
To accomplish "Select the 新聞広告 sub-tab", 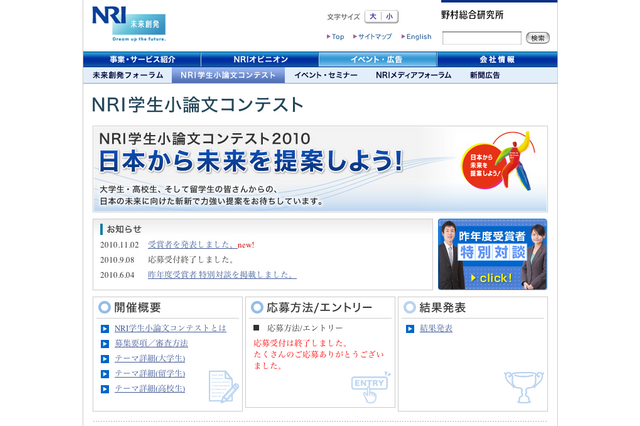I will (485, 75).
